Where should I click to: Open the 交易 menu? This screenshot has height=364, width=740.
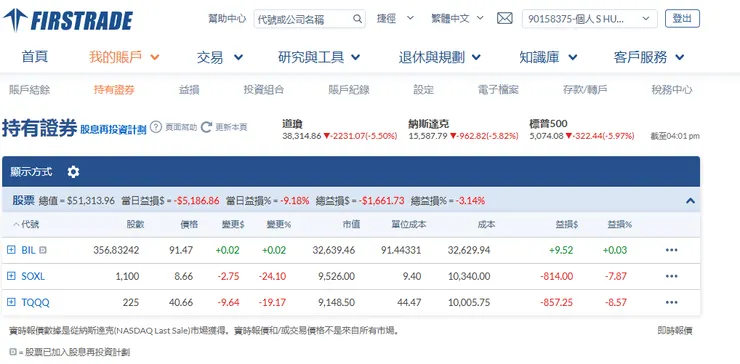[219, 58]
